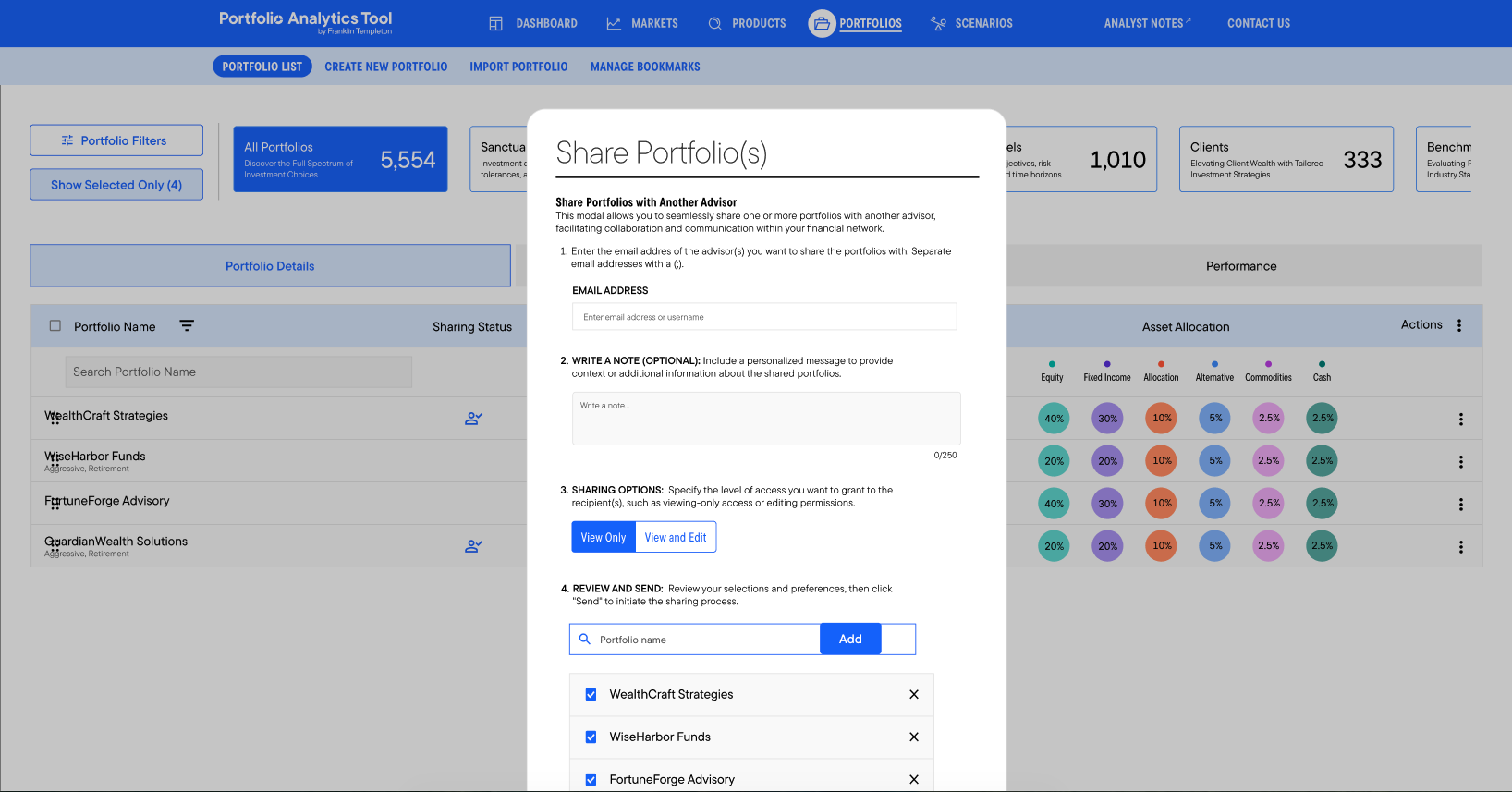The height and width of the screenshot is (792, 1512).
Task: Open the Dashboard nav icon
Action: pos(496,23)
